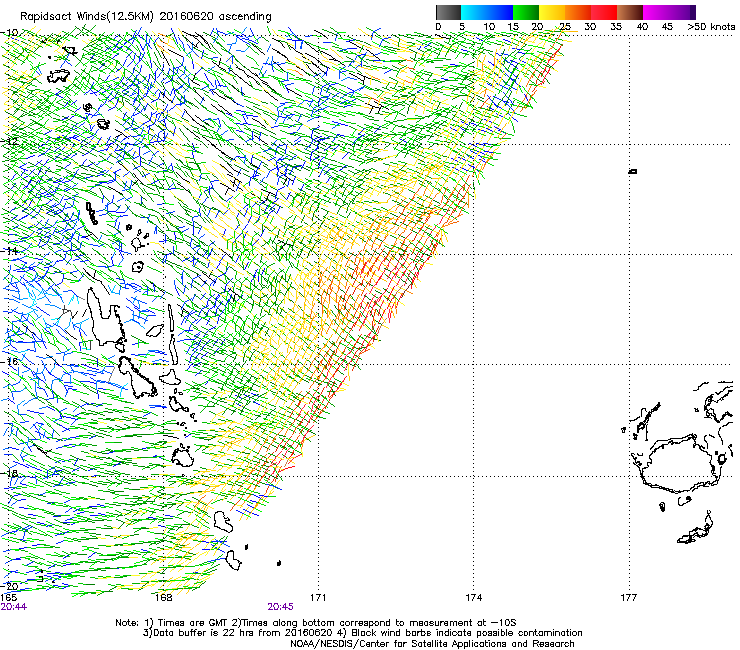Click the purple '20:44' time label
The height and width of the screenshot is (650, 740).
[x=14, y=607]
